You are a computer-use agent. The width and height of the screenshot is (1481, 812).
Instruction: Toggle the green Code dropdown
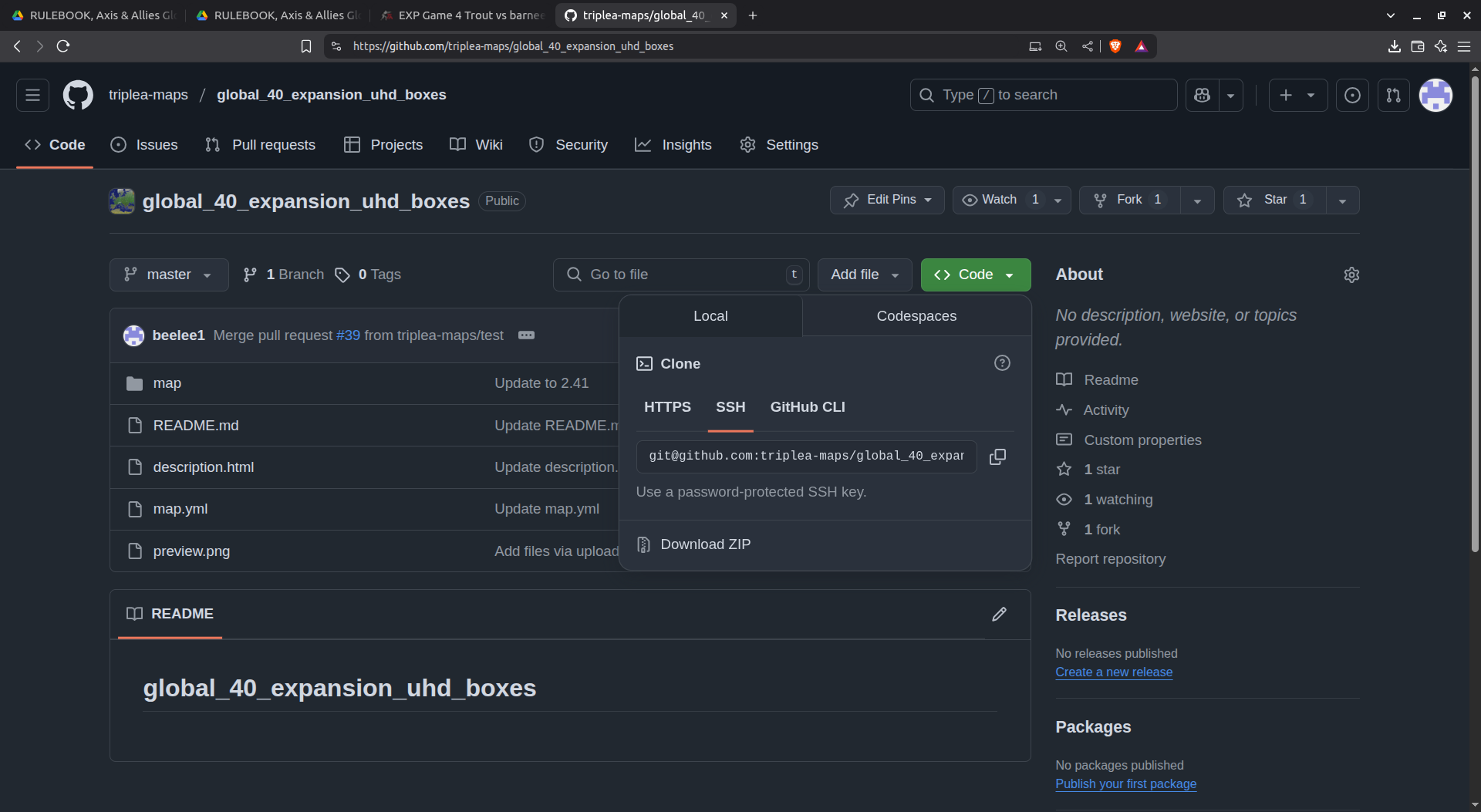pos(975,275)
